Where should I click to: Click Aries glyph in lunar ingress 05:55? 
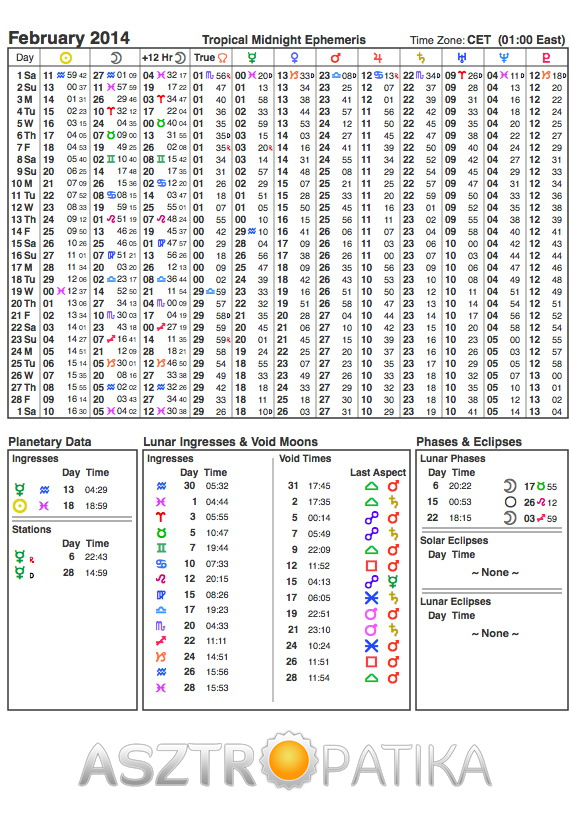(x=162, y=517)
